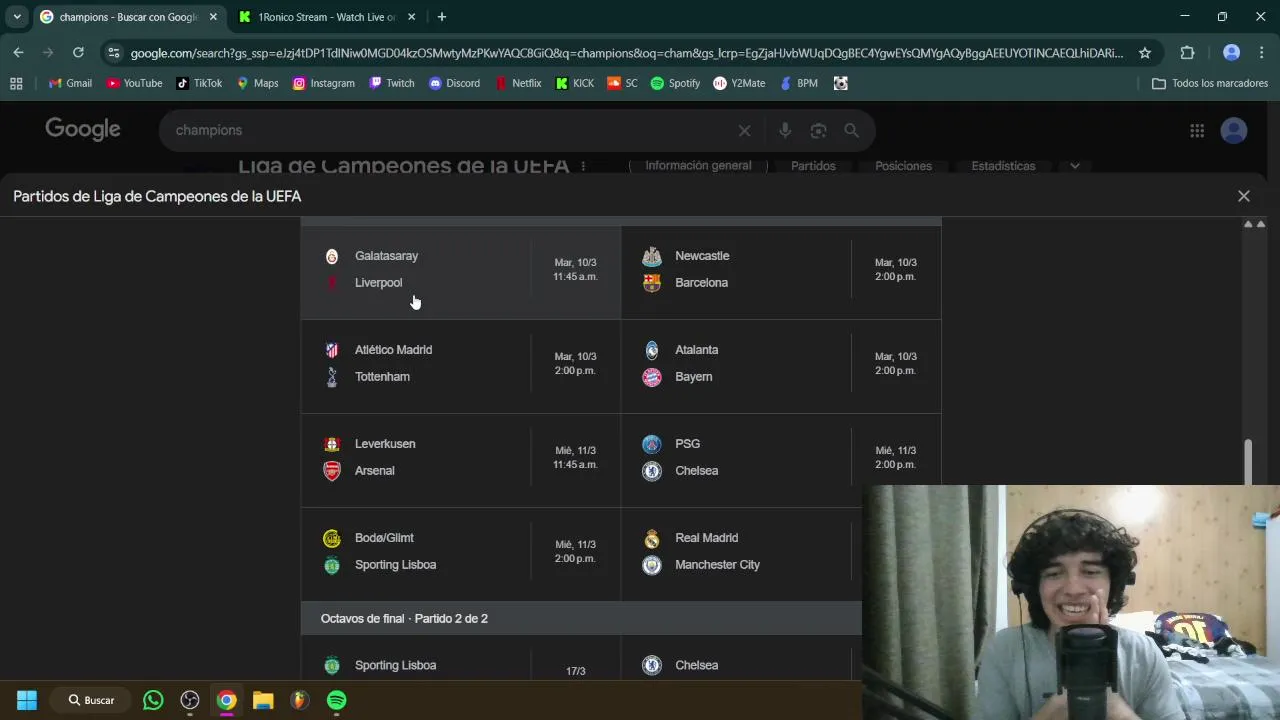
Task: Open the Discord bookmark
Action: 454,83
